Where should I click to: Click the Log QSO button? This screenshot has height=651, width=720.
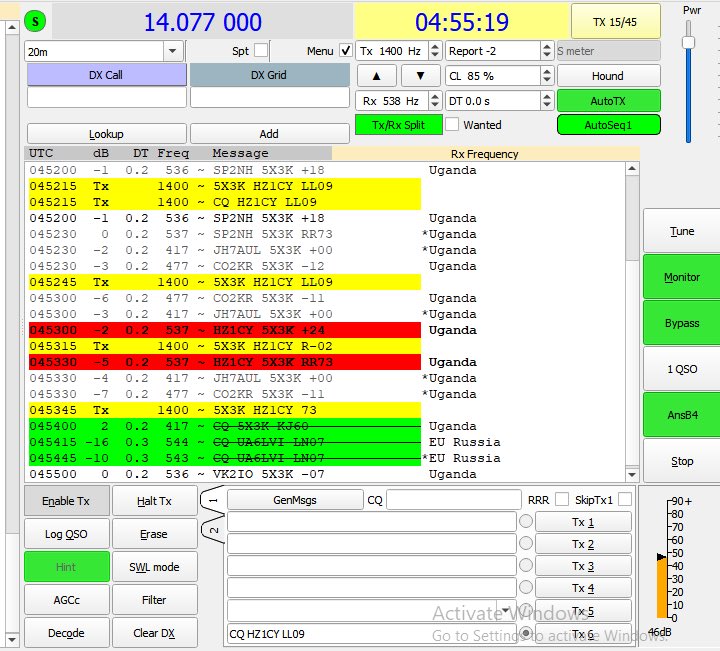click(67, 533)
